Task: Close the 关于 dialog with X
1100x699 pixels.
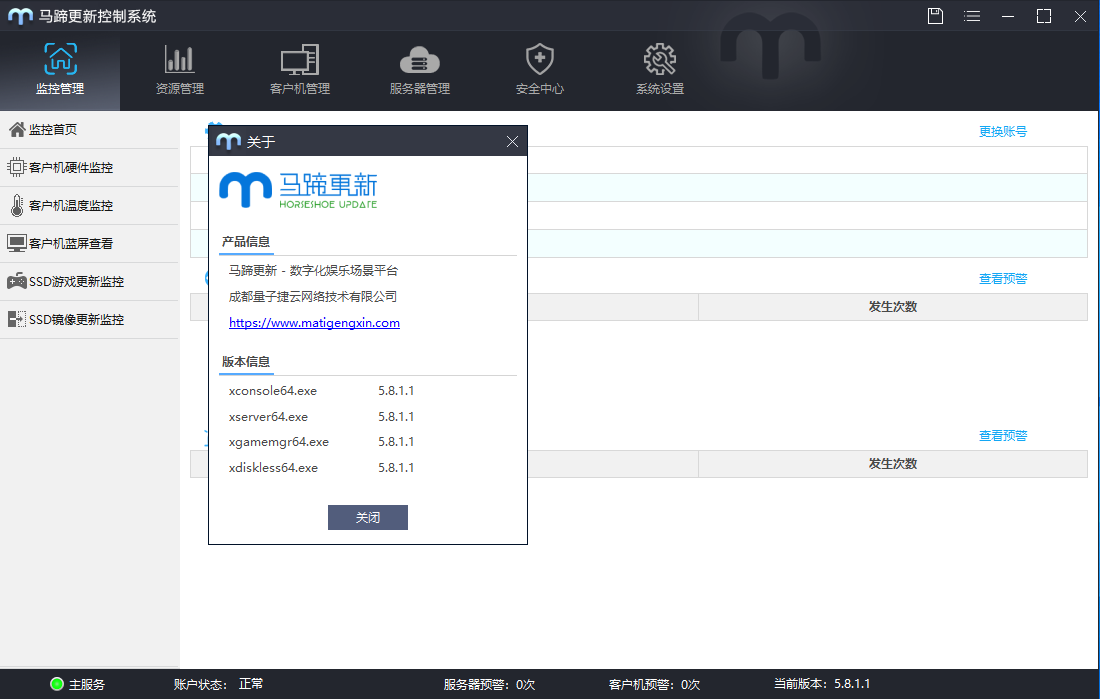Action: [512, 142]
